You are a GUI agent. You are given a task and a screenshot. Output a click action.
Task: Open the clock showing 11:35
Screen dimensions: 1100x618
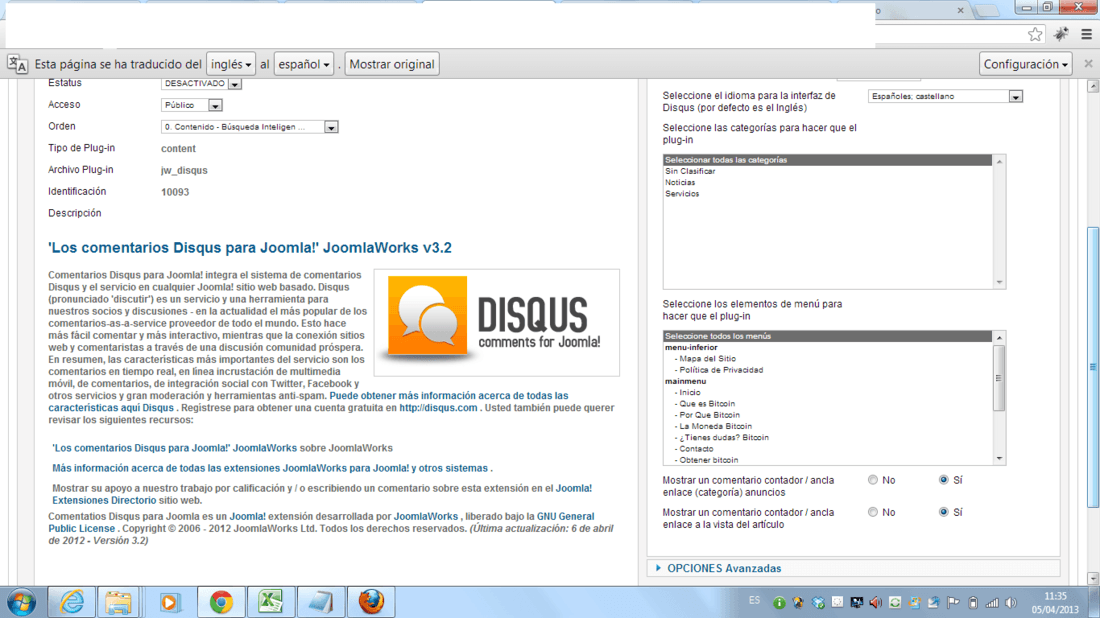pos(1055,603)
